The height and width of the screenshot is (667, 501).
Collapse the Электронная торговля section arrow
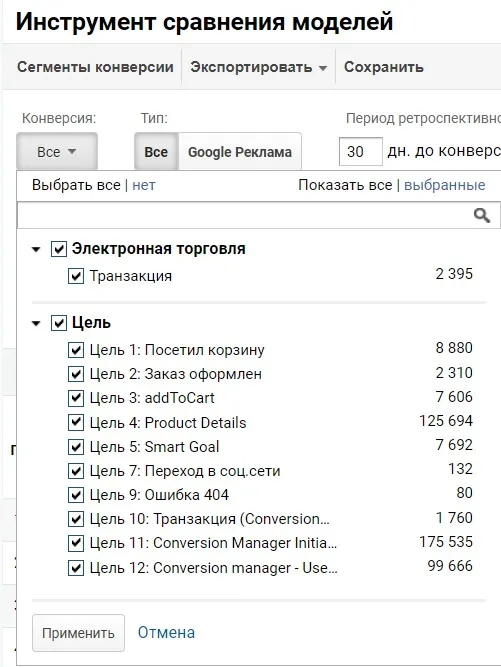click(36, 249)
